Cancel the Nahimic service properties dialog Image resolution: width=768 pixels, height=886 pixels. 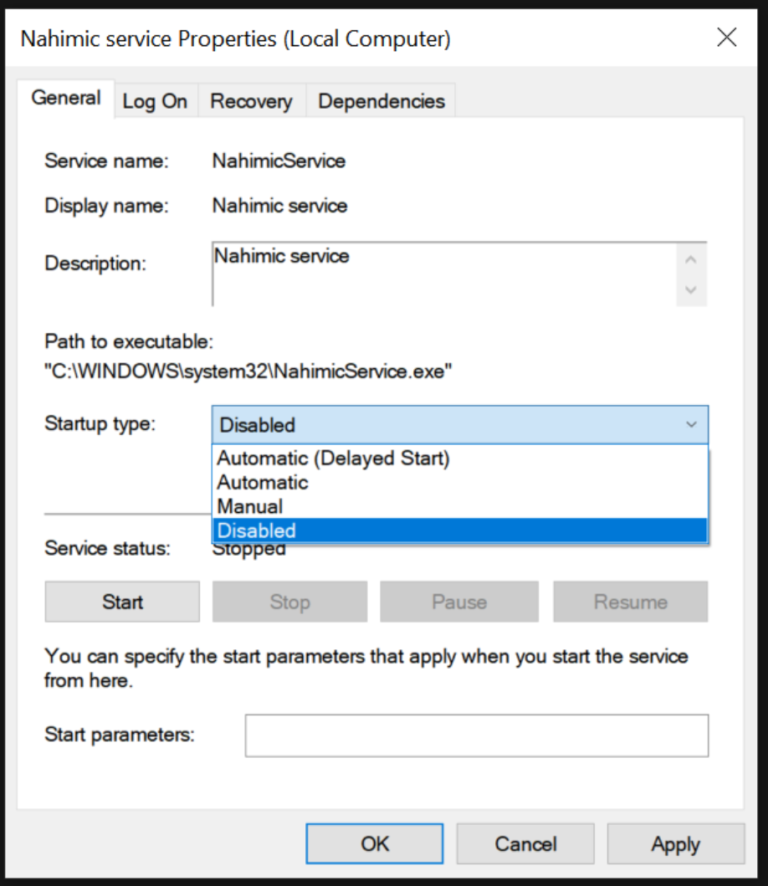pos(525,844)
